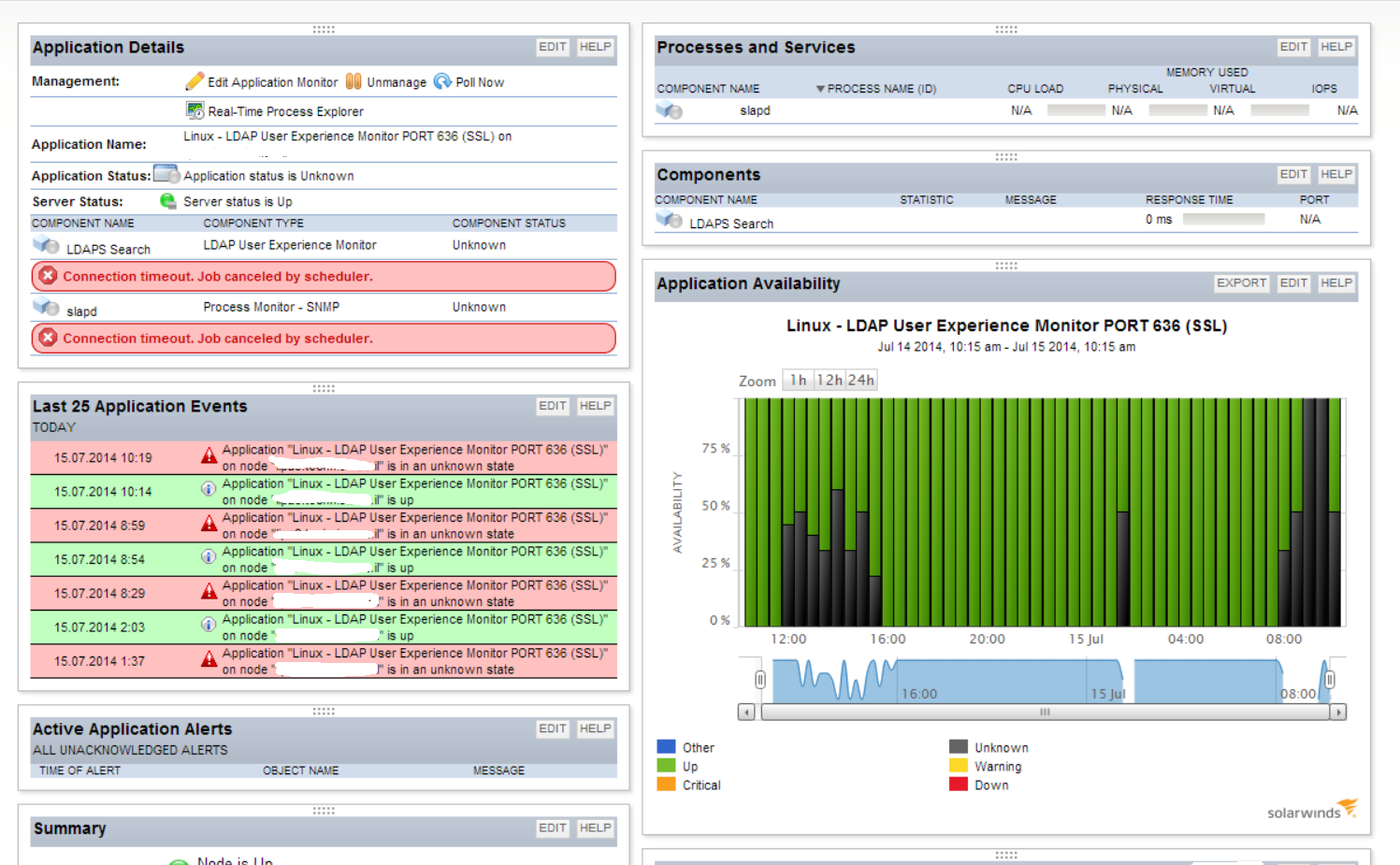Set chart zoom to 12h
The height and width of the screenshot is (865, 1400).
tap(830, 380)
